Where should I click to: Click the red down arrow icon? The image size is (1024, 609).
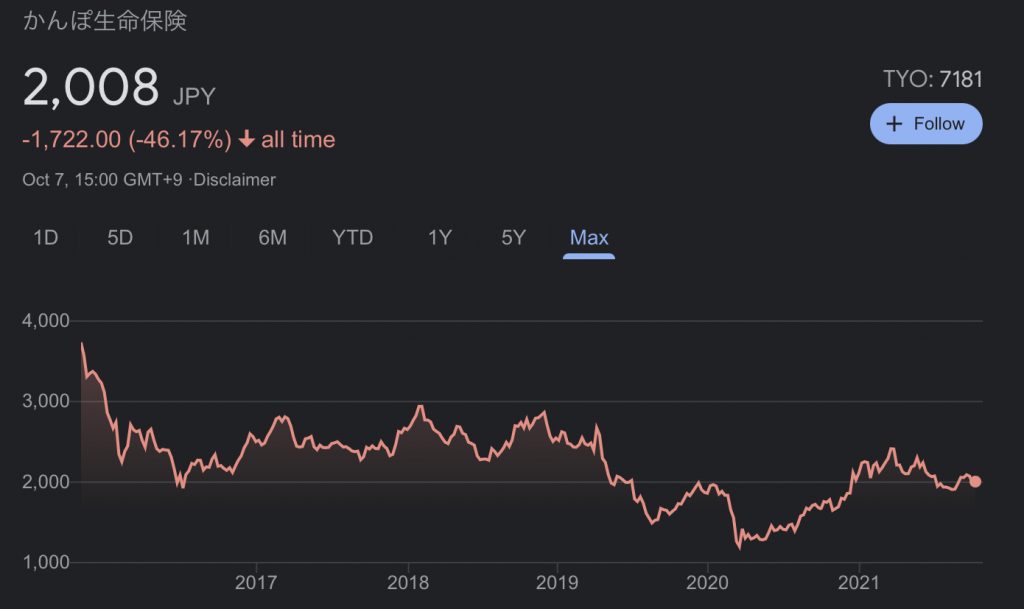click(247, 140)
